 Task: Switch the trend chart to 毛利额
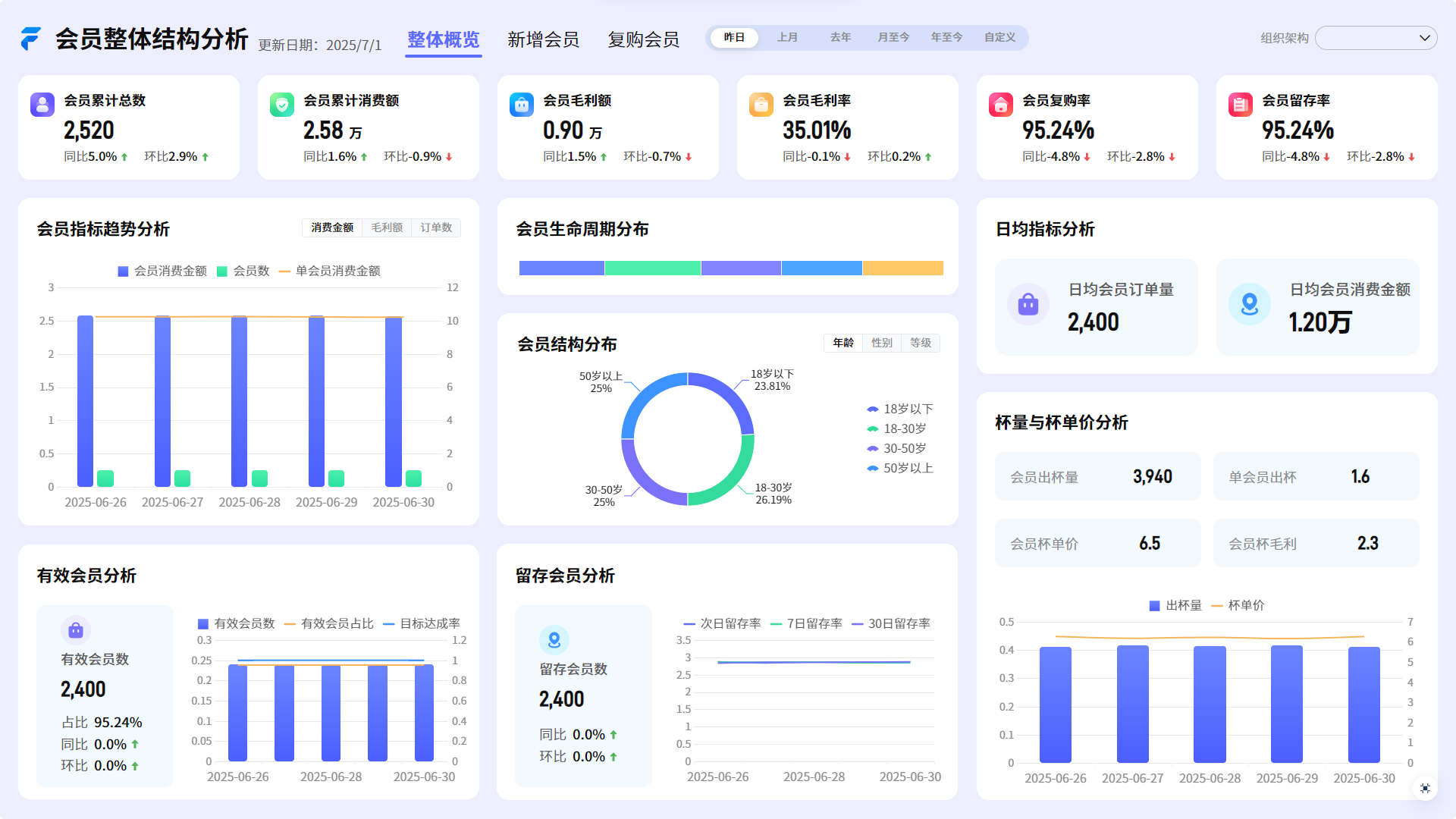tap(387, 227)
